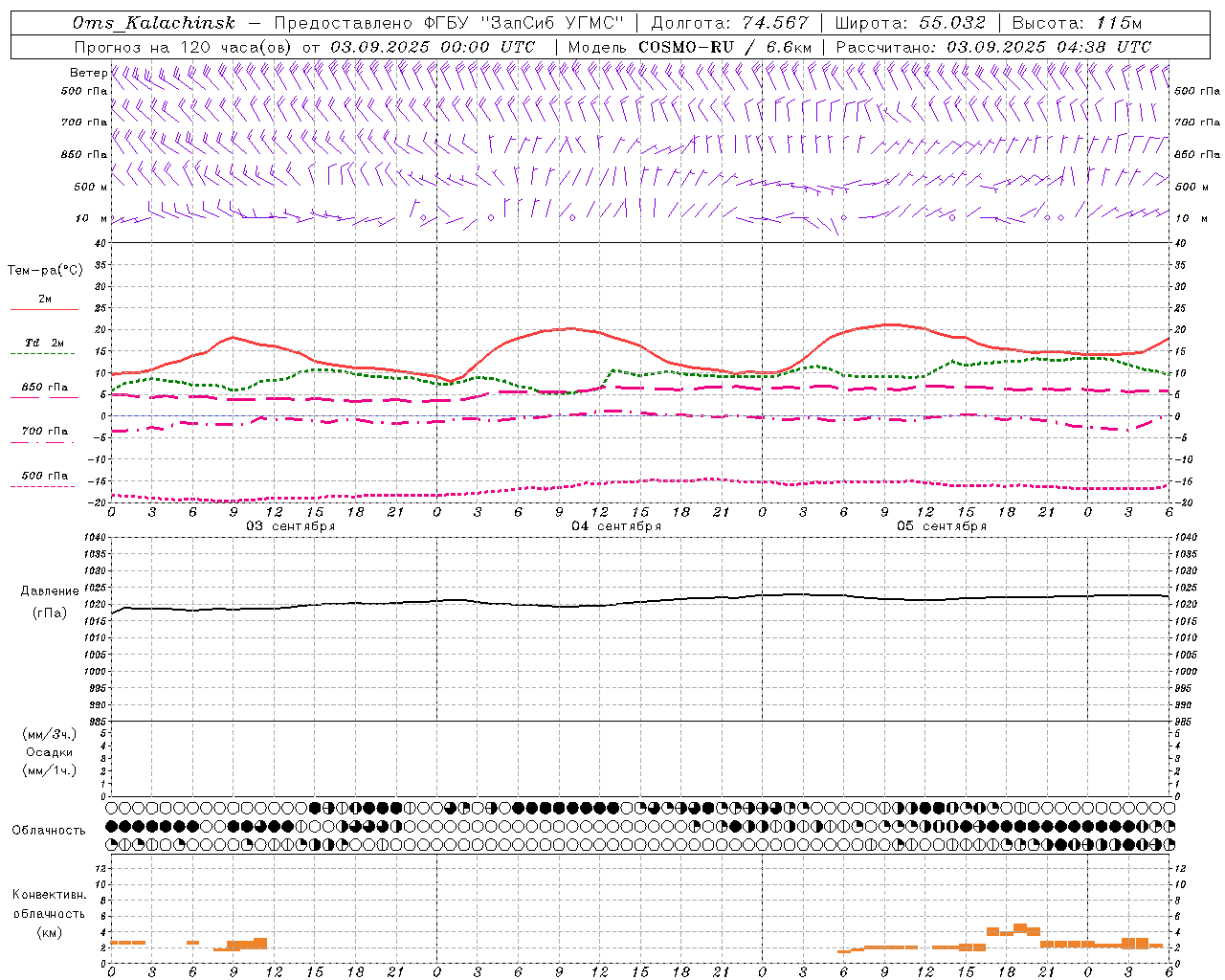Screen dimensions: 1225x980
Task: Click the '(гПа)' unit label under Давление
Action: [50, 613]
